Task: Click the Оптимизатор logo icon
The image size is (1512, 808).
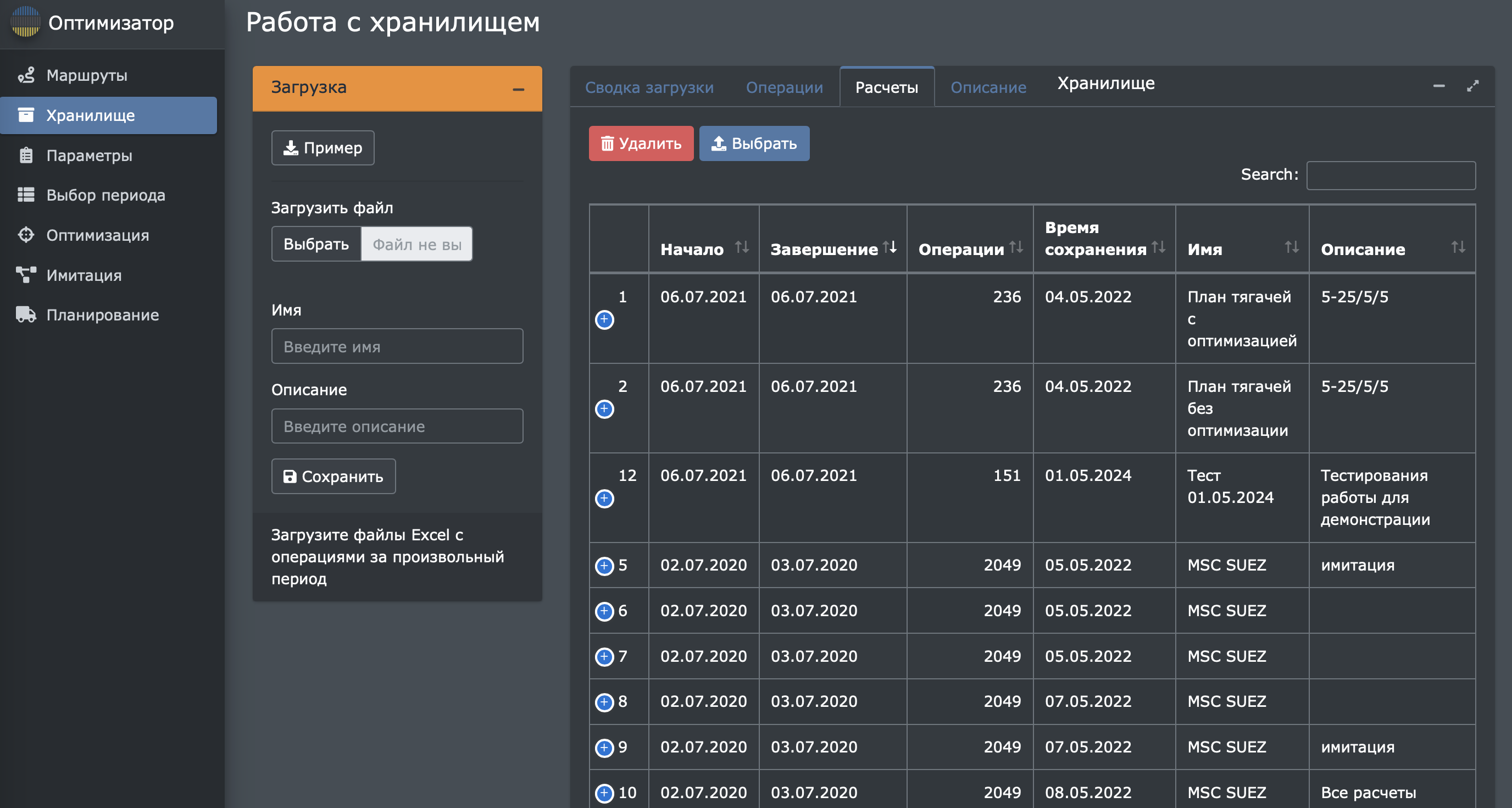Action: 25,23
